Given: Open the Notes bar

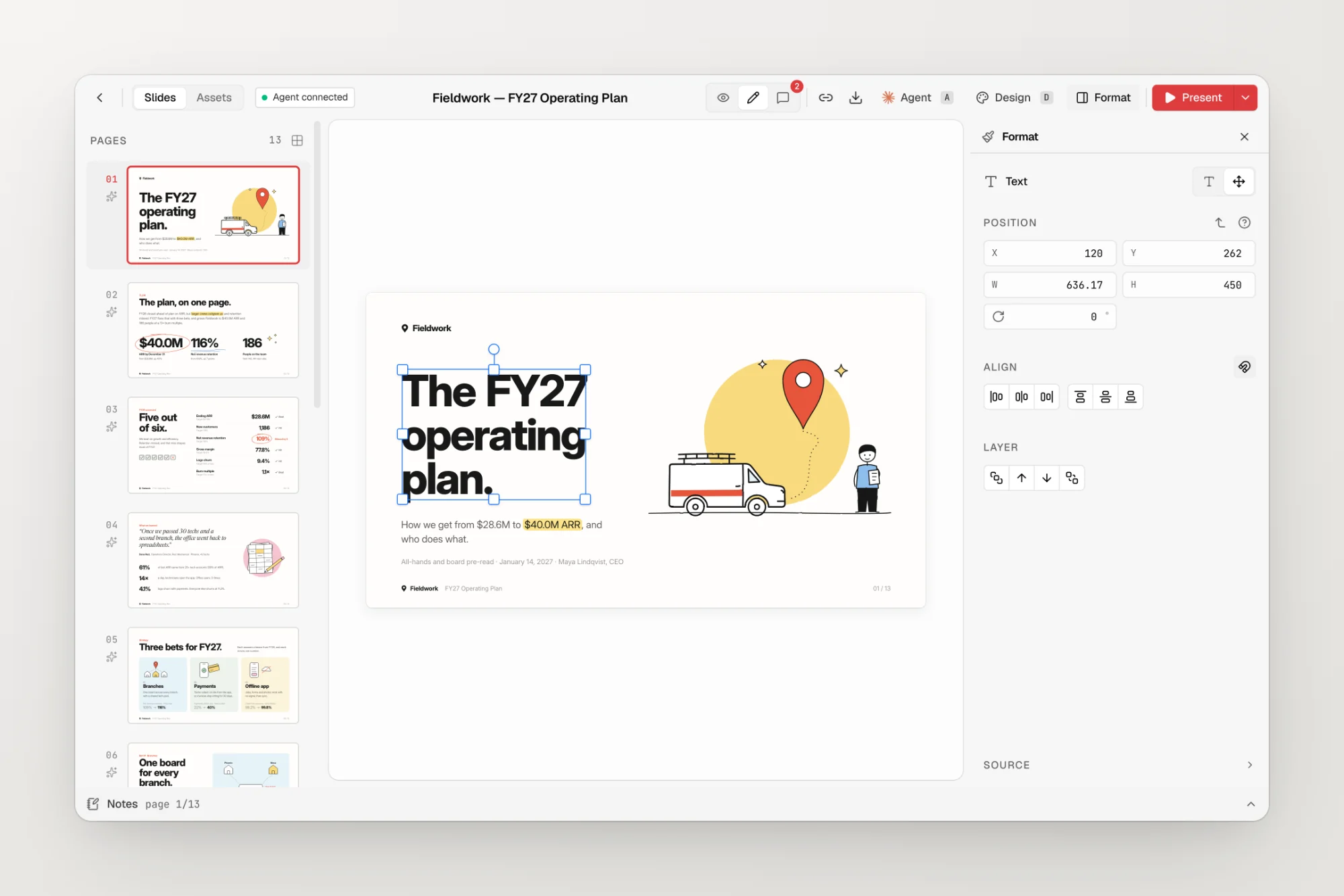Looking at the screenshot, I should [672, 804].
